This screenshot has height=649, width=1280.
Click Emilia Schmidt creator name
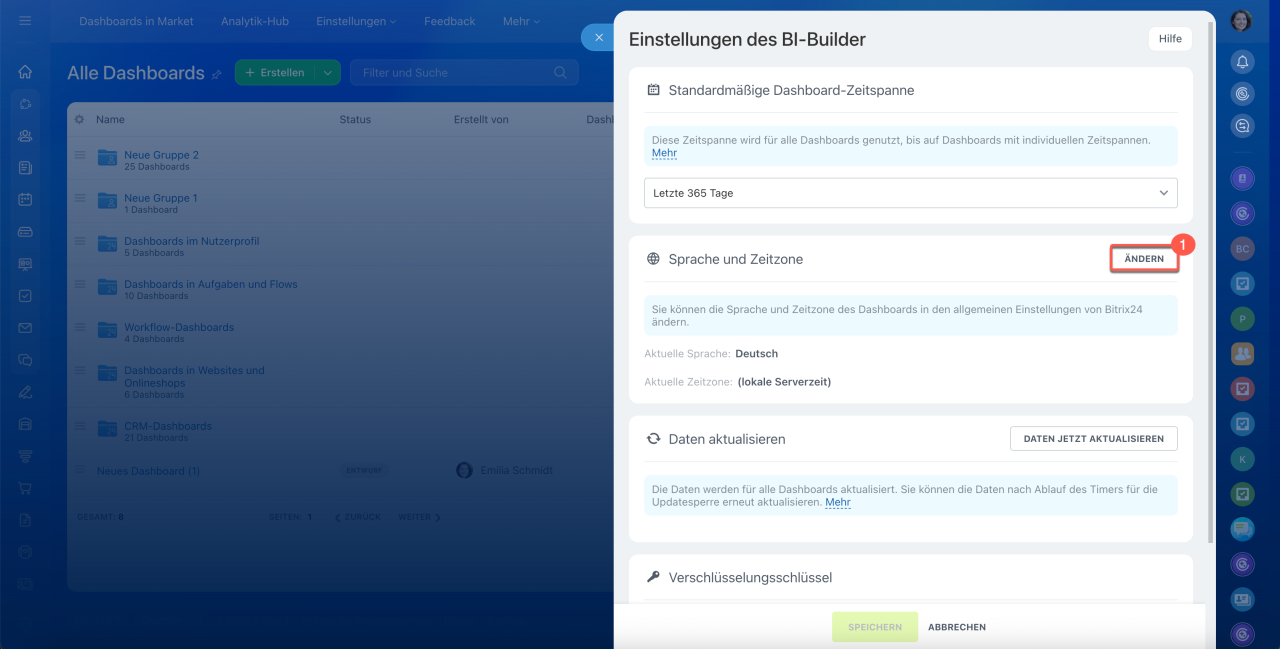(x=516, y=470)
